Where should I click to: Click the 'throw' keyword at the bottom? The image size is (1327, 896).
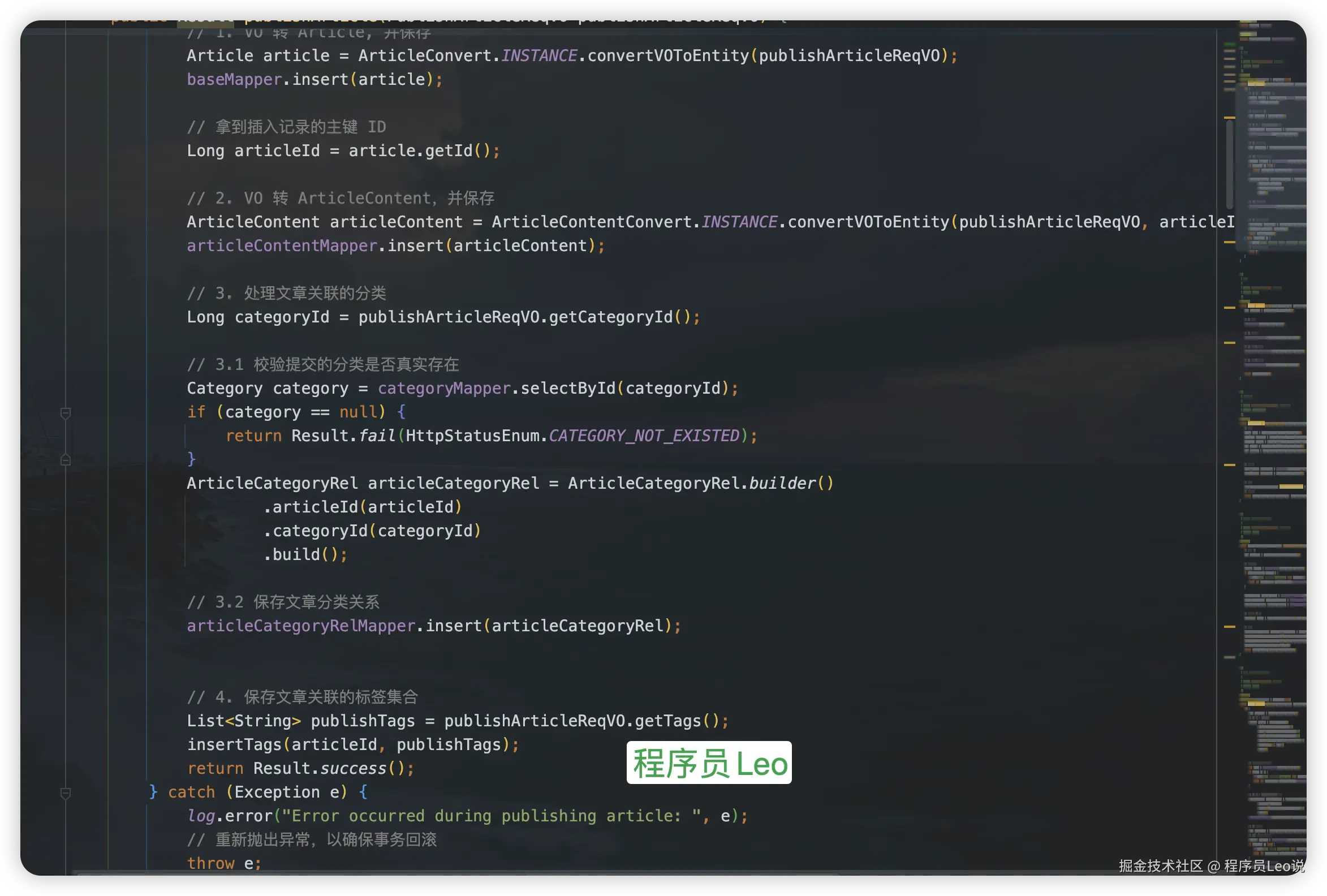click(210, 863)
